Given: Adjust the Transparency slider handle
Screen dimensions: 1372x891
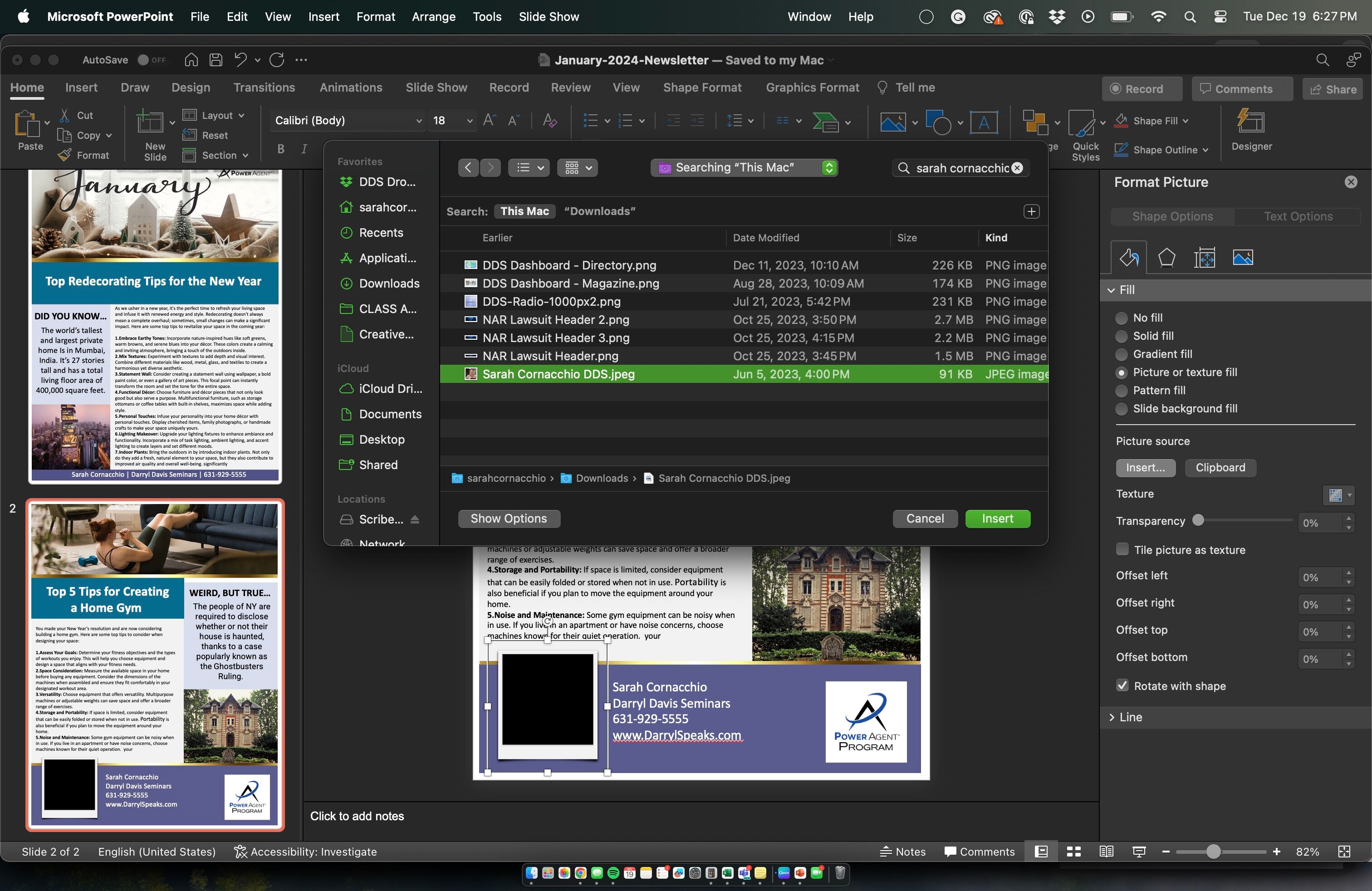Looking at the screenshot, I should (1198, 520).
